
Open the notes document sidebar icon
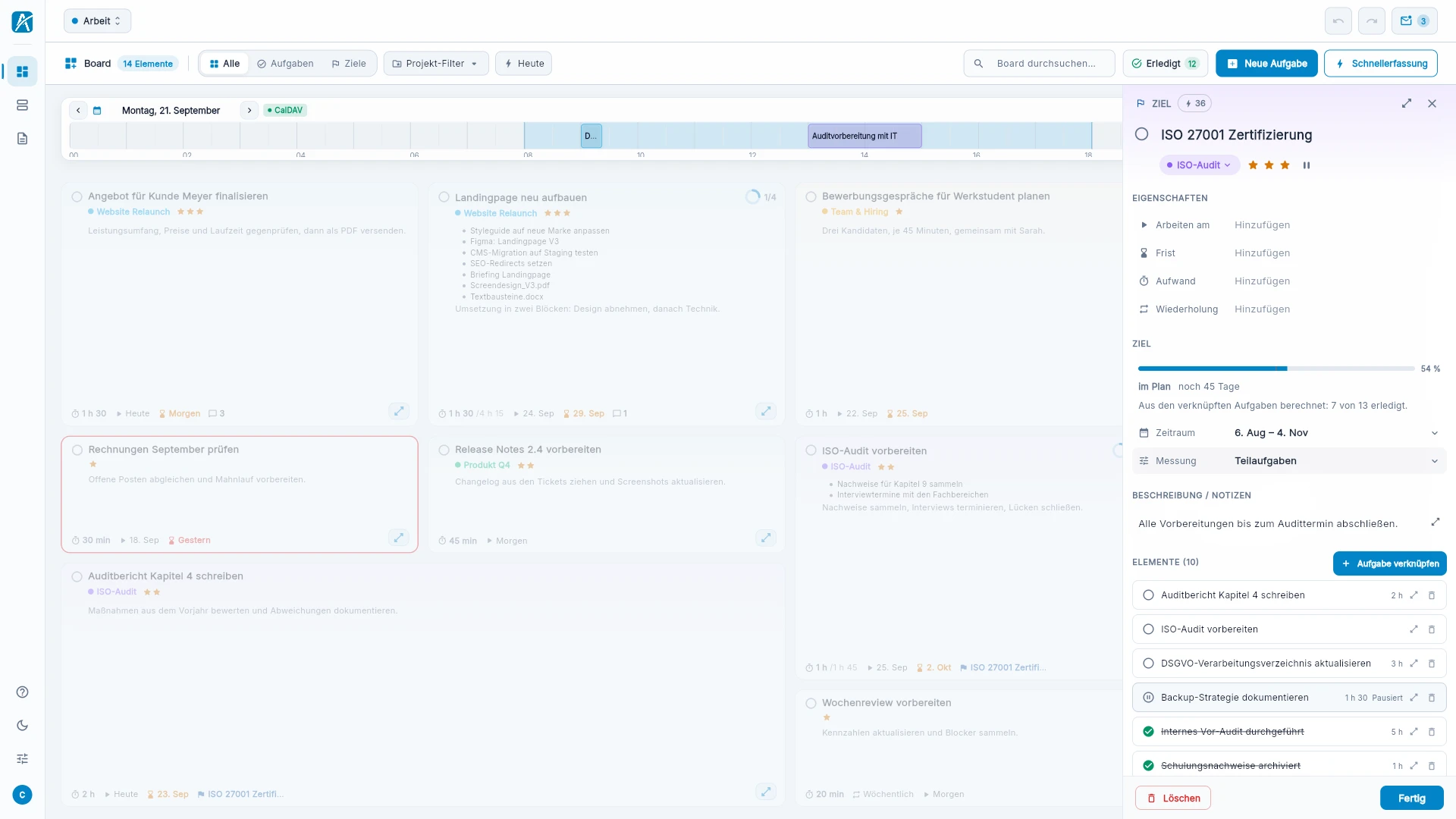tap(22, 138)
